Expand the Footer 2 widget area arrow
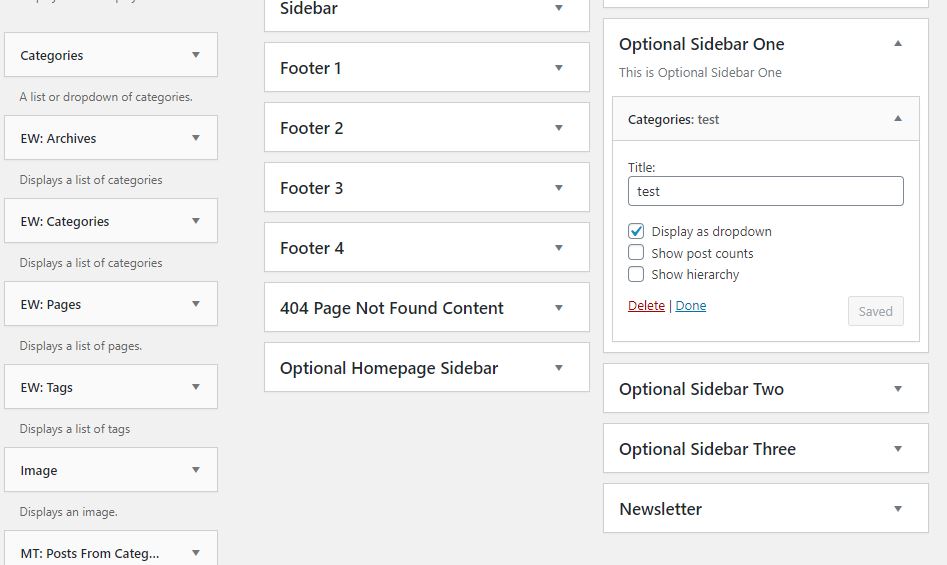 click(x=558, y=128)
